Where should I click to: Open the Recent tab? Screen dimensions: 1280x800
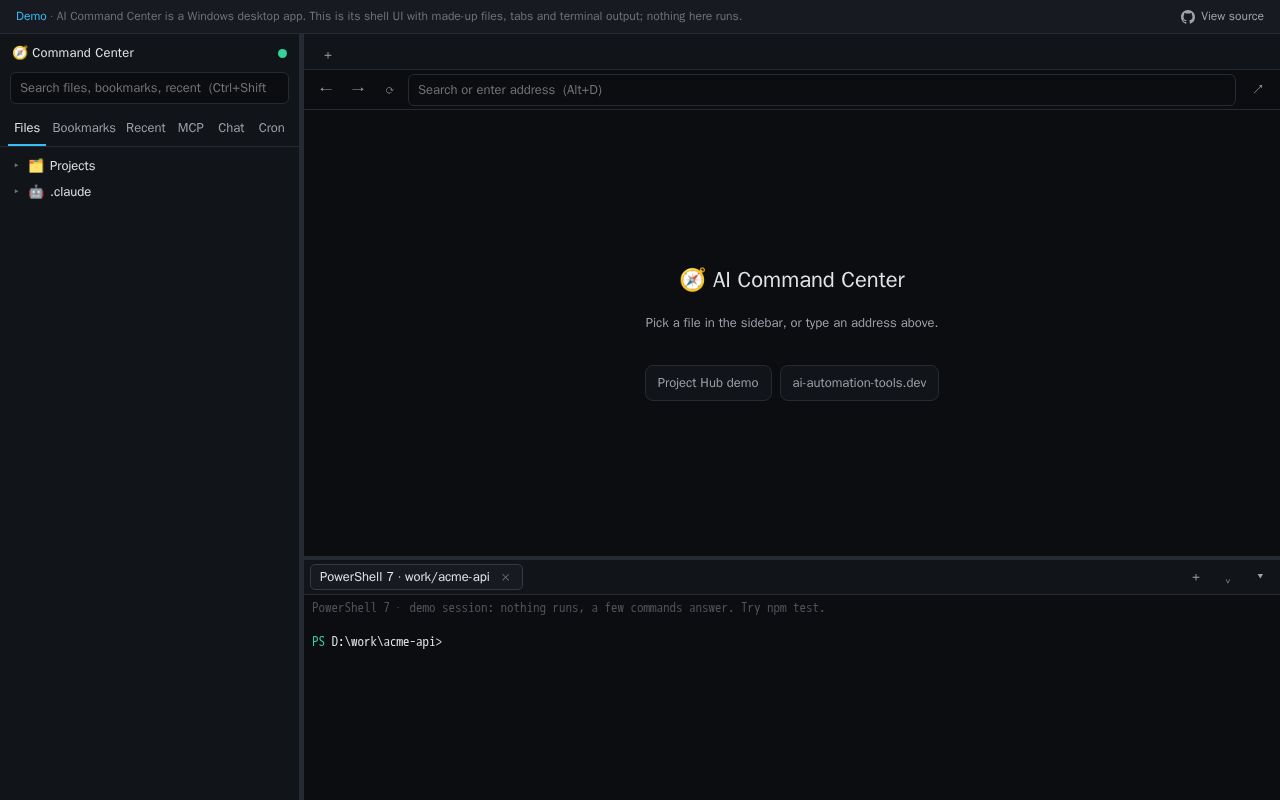[x=146, y=128]
